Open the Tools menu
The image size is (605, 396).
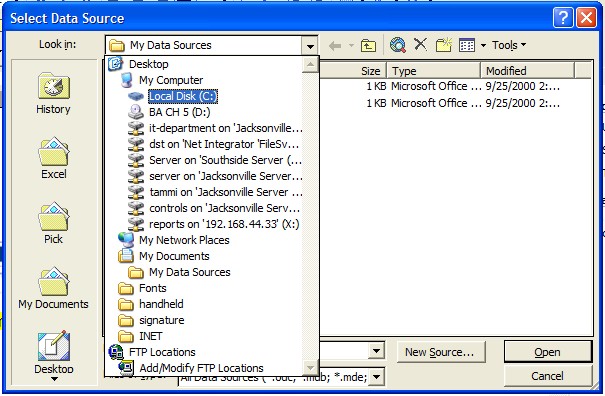[509, 45]
